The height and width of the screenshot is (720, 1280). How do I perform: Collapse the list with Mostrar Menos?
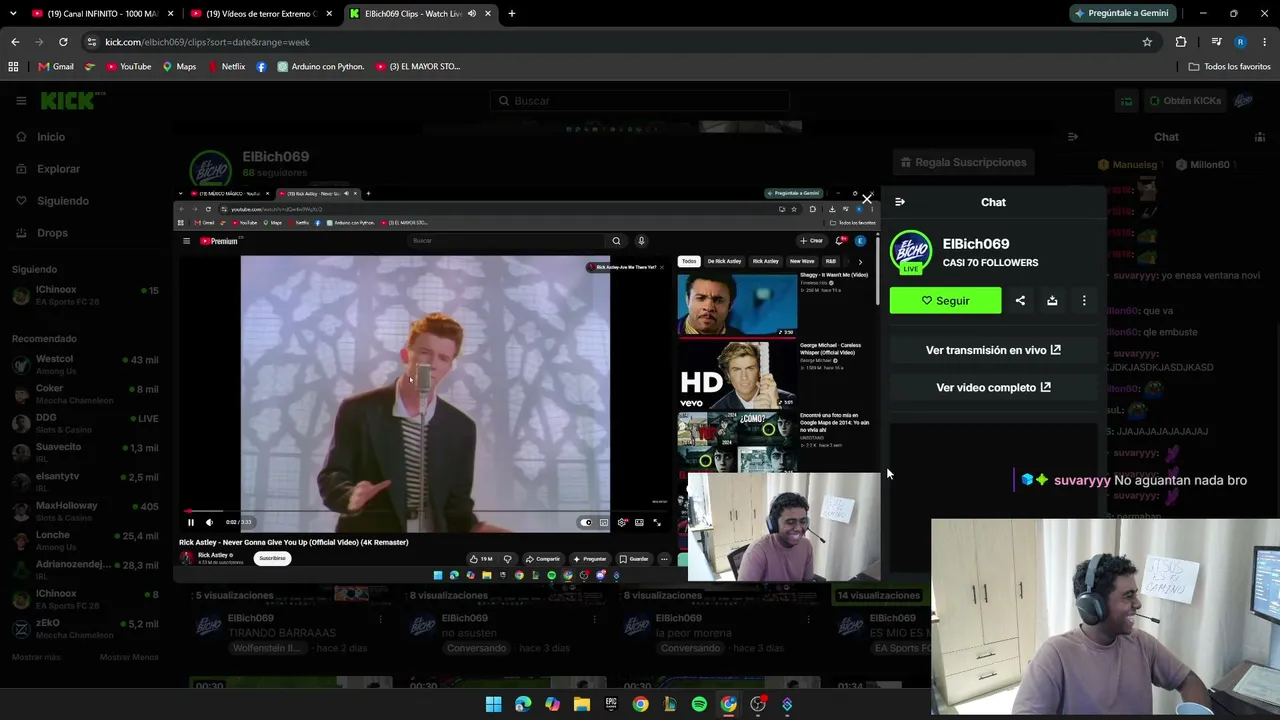(129, 657)
